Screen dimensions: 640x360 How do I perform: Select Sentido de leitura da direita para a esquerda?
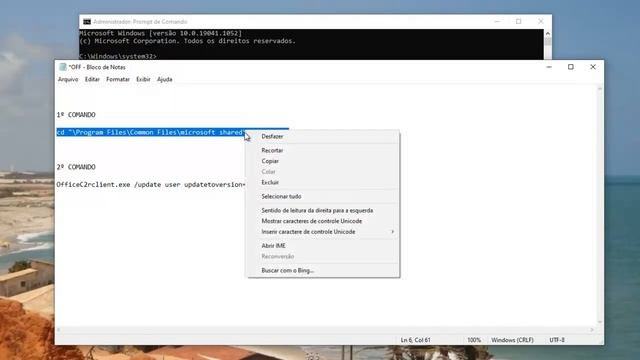323,210
